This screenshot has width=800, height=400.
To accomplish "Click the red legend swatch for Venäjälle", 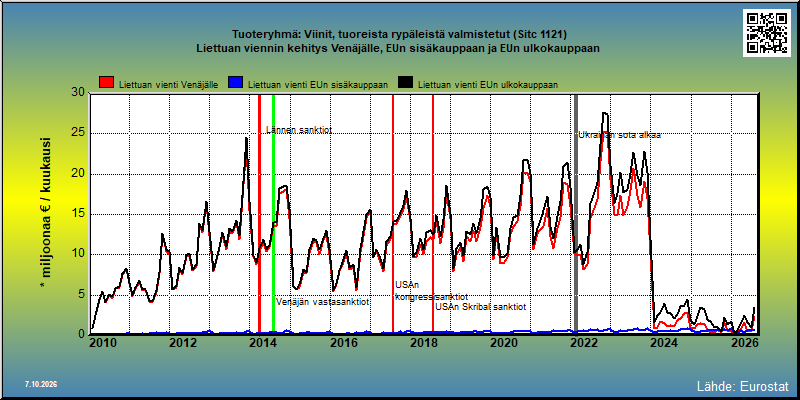I will (x=106, y=84).
